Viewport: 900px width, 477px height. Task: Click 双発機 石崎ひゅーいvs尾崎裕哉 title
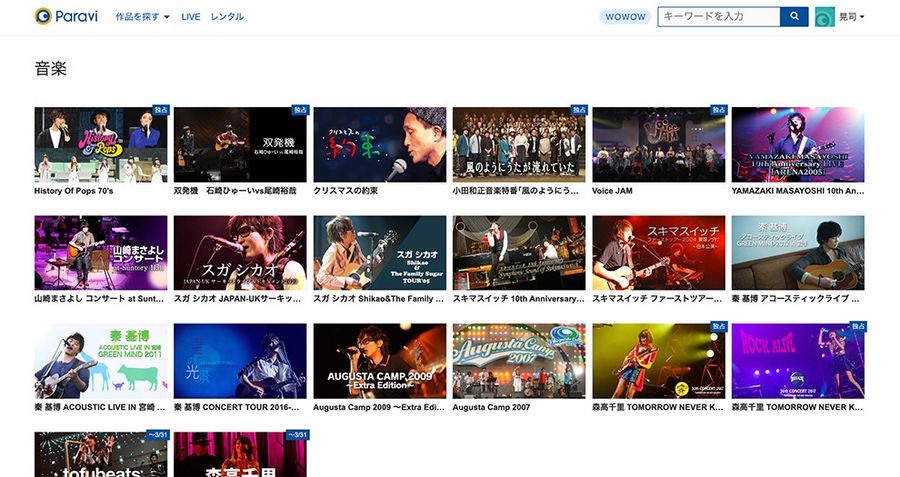pos(235,191)
